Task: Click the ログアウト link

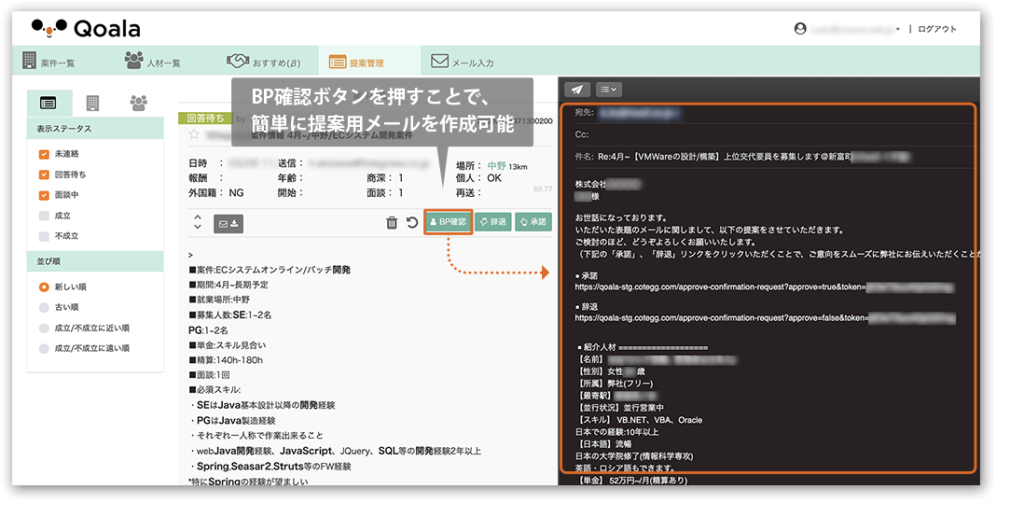Action: 937,29
